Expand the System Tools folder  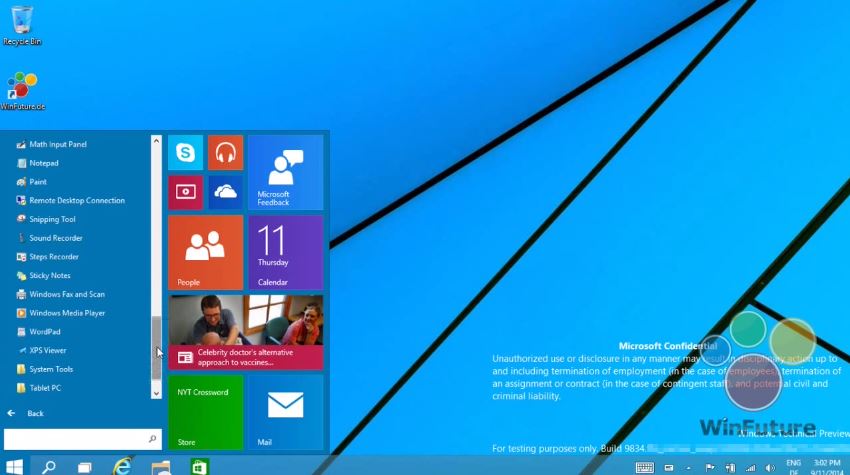[44, 369]
